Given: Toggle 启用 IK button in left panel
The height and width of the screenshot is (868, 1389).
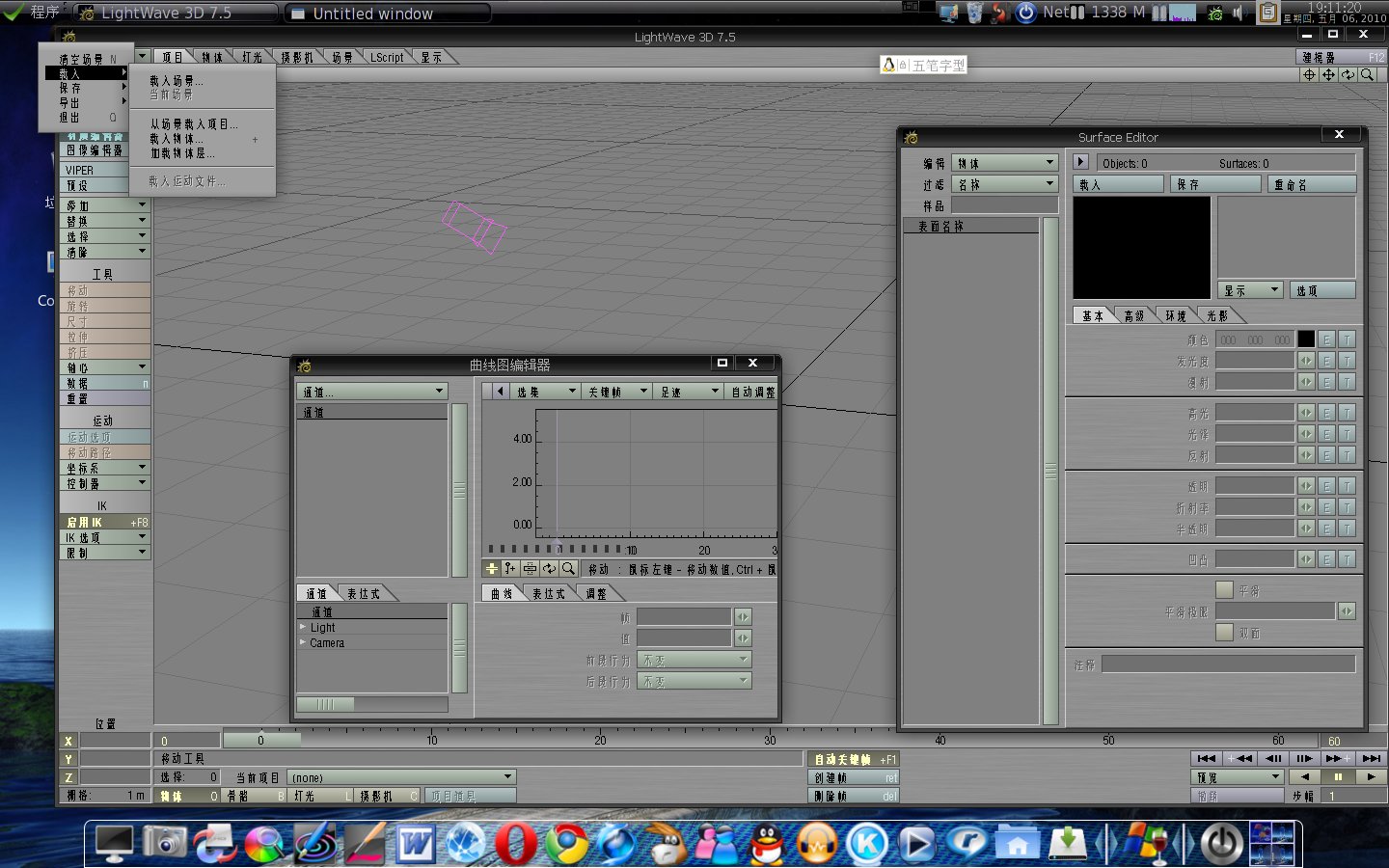Looking at the screenshot, I should (104, 522).
